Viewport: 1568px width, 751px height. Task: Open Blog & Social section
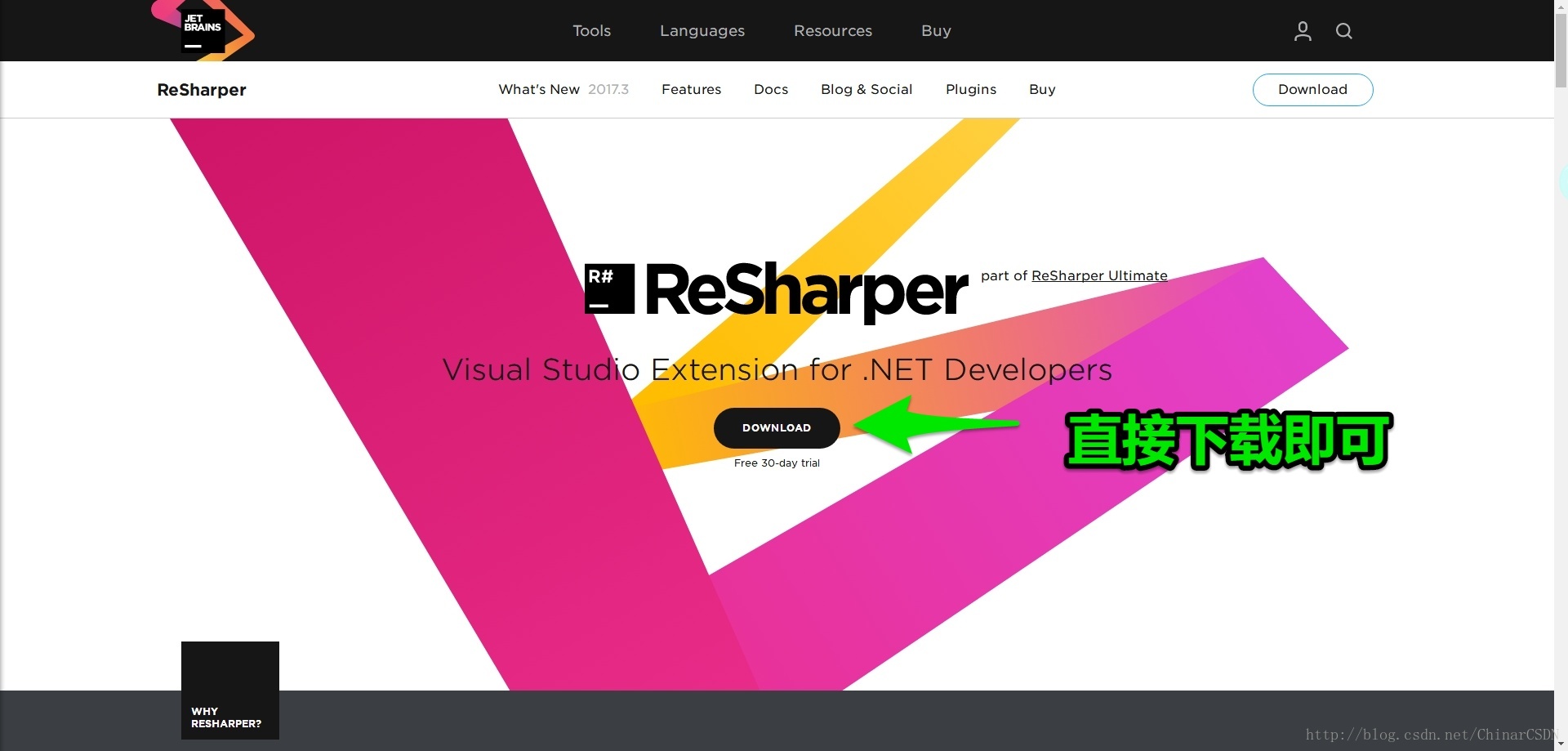[x=866, y=89]
